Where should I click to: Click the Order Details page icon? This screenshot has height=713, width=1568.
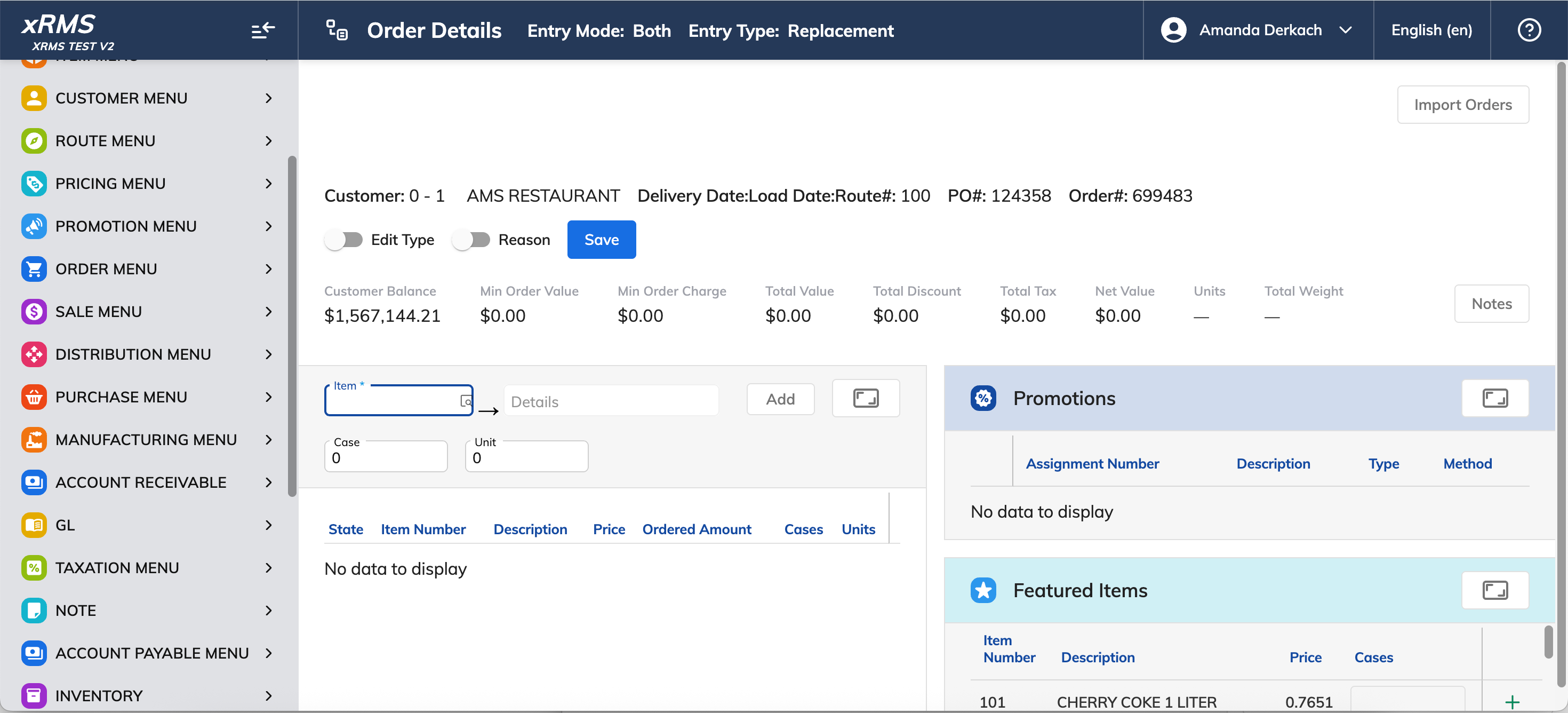[x=337, y=30]
